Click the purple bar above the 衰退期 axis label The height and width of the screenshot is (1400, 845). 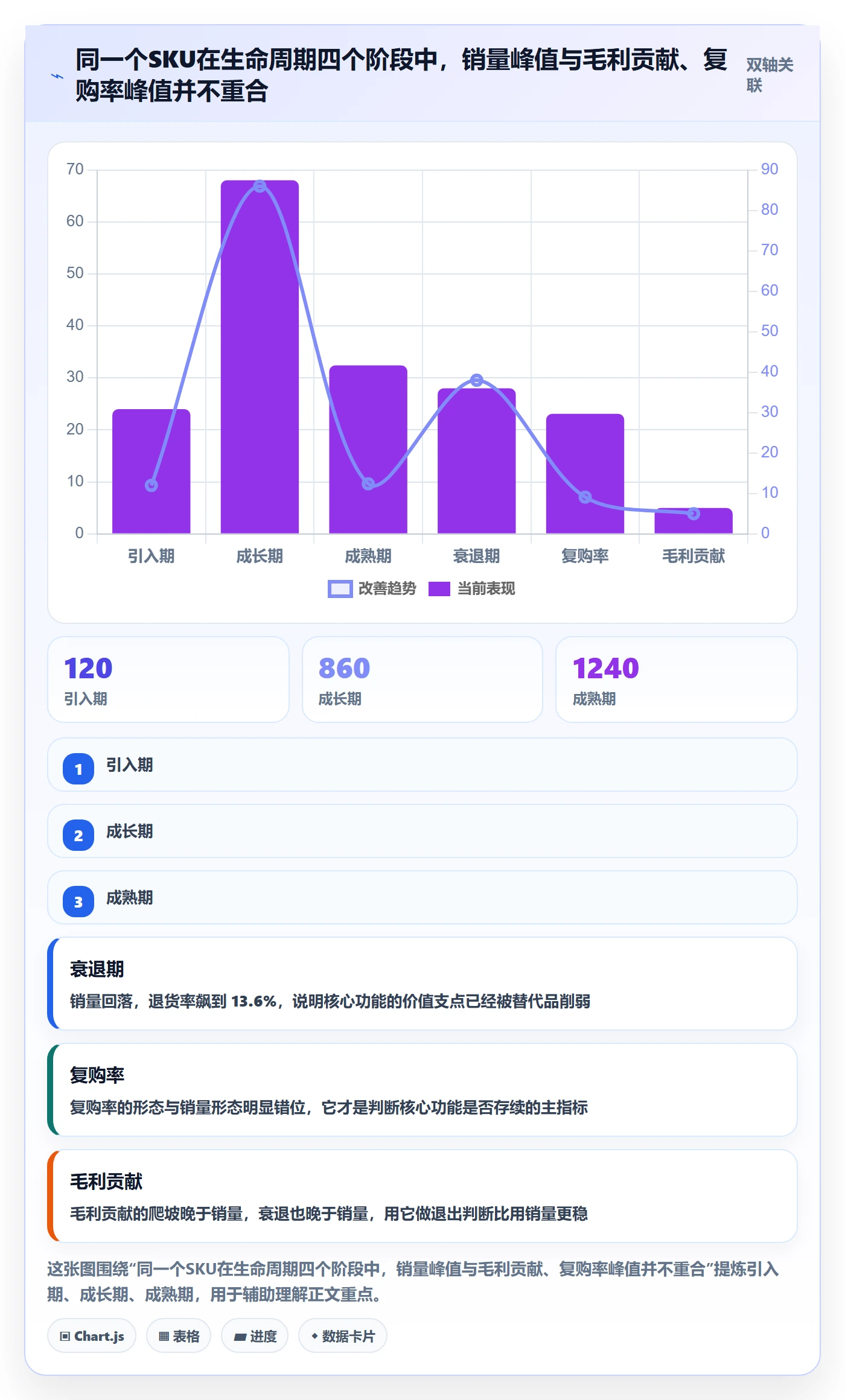[x=477, y=461]
